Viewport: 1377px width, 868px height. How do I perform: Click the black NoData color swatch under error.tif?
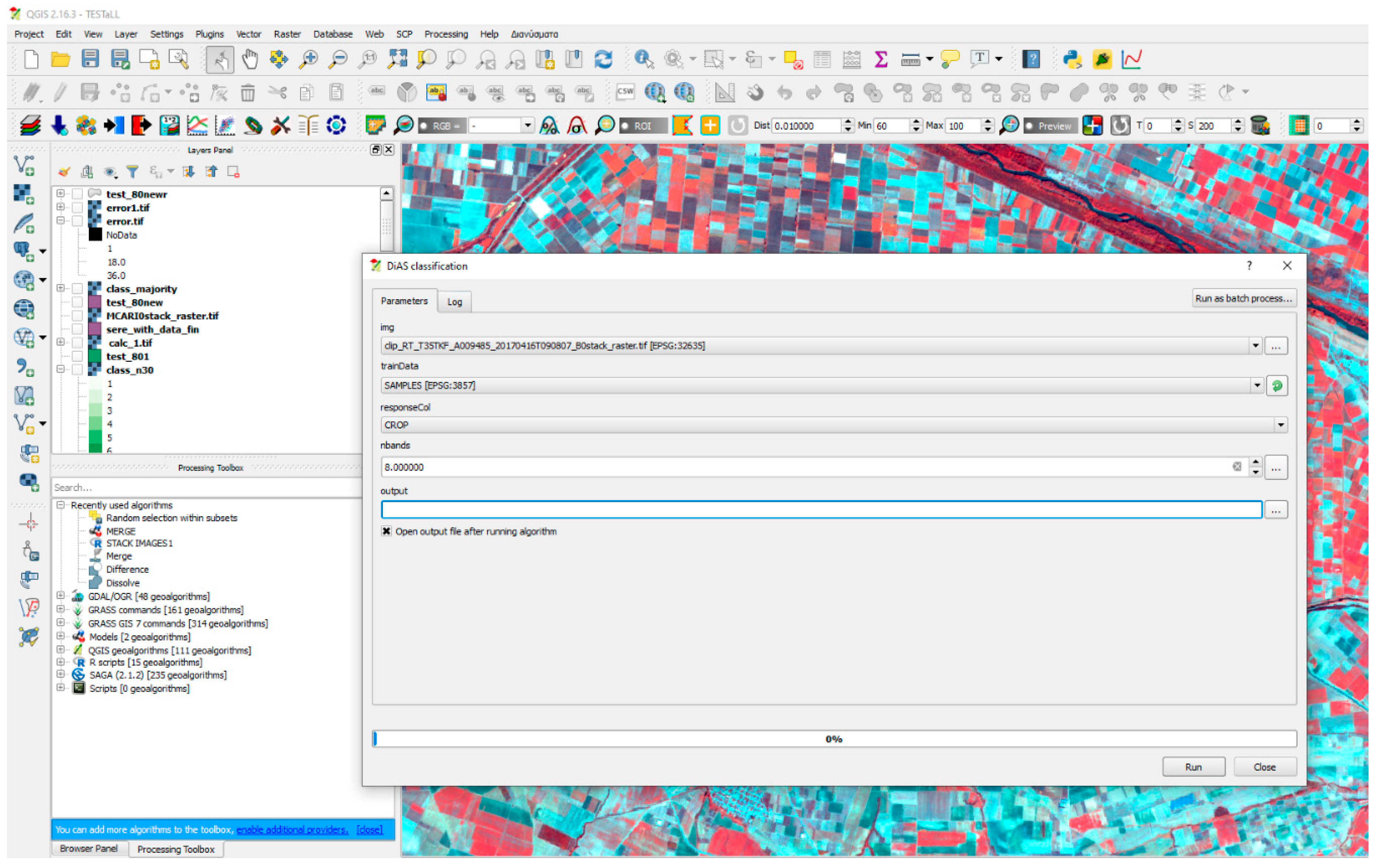(95, 234)
